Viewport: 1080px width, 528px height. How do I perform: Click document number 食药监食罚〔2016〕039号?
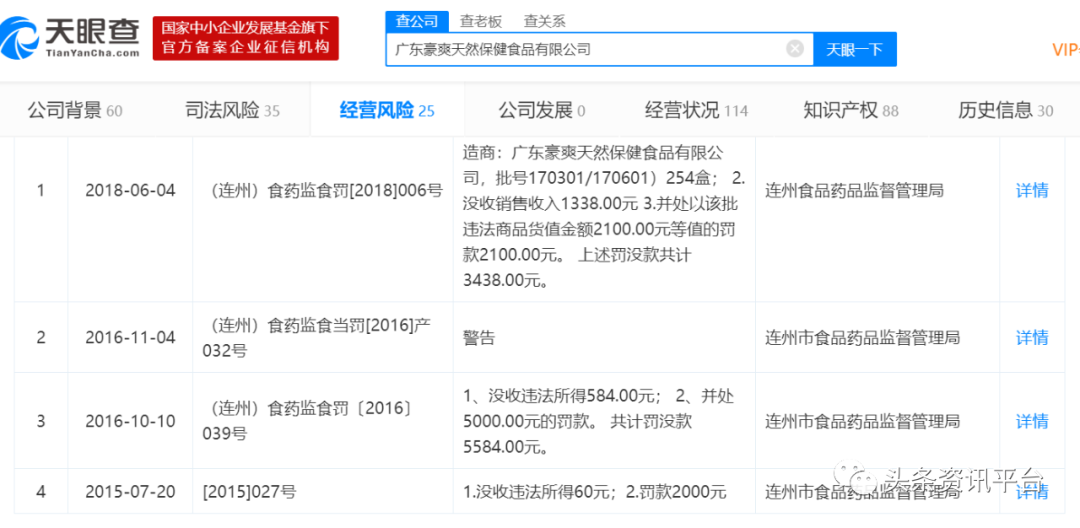309,421
